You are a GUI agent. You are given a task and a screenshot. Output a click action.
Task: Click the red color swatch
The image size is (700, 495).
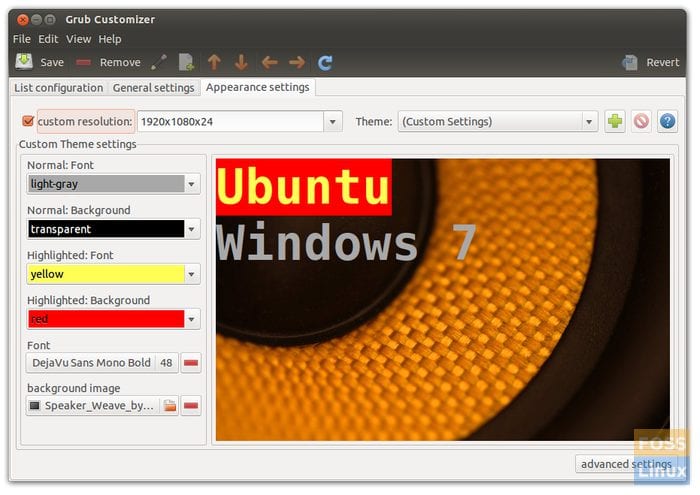coord(106,319)
